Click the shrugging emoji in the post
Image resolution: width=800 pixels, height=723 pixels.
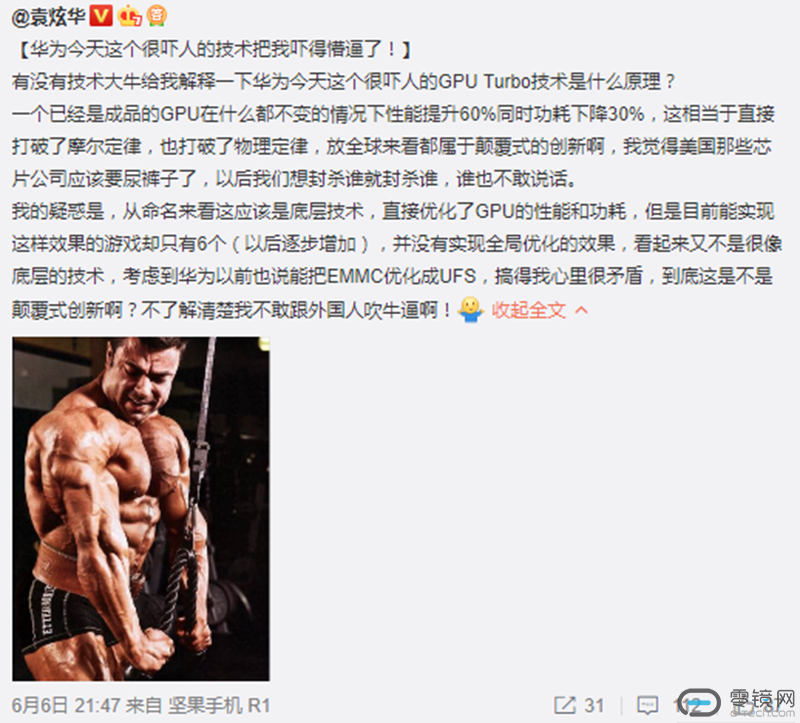pyautogui.click(x=470, y=310)
